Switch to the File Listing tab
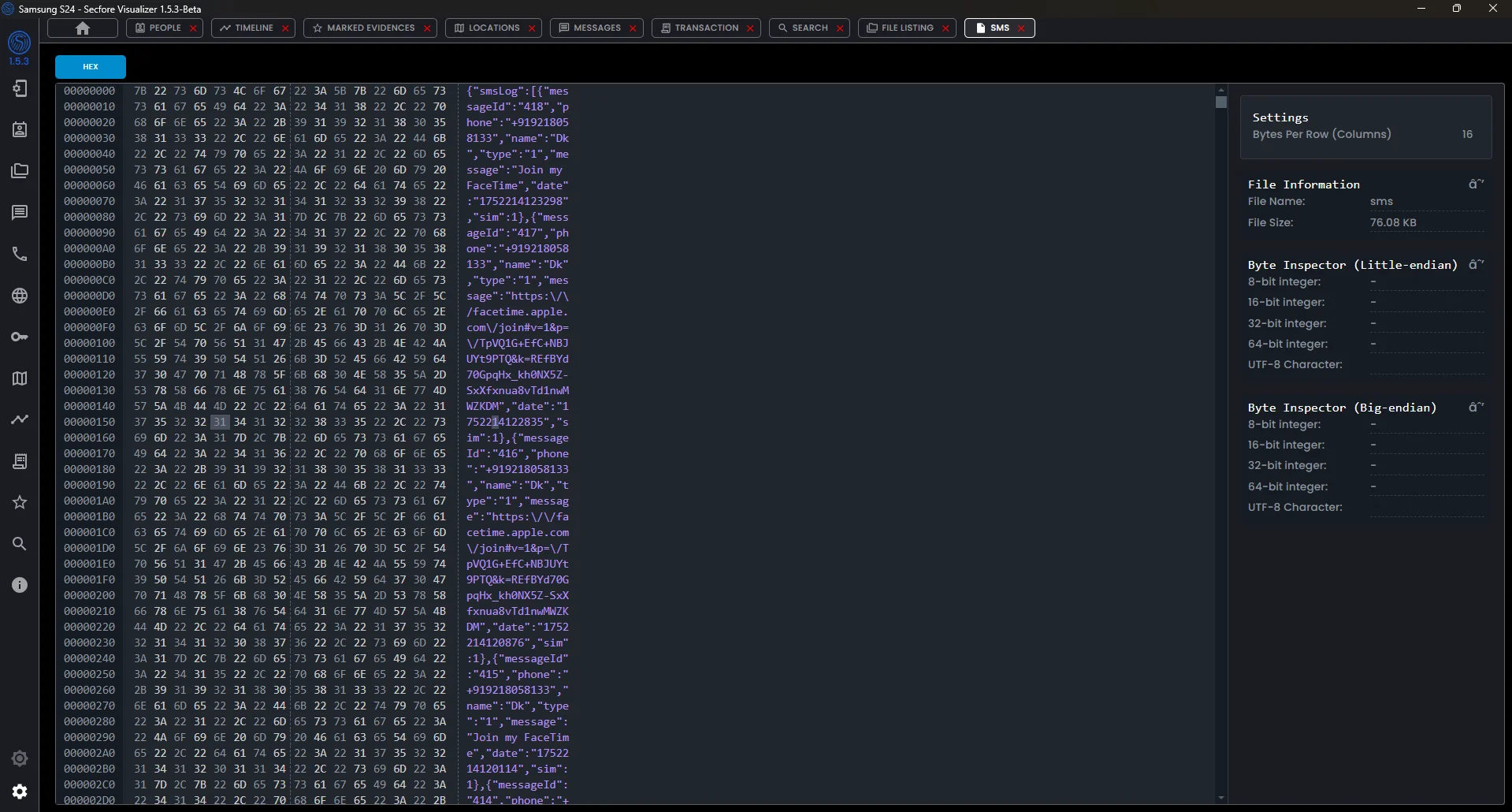 [900, 28]
